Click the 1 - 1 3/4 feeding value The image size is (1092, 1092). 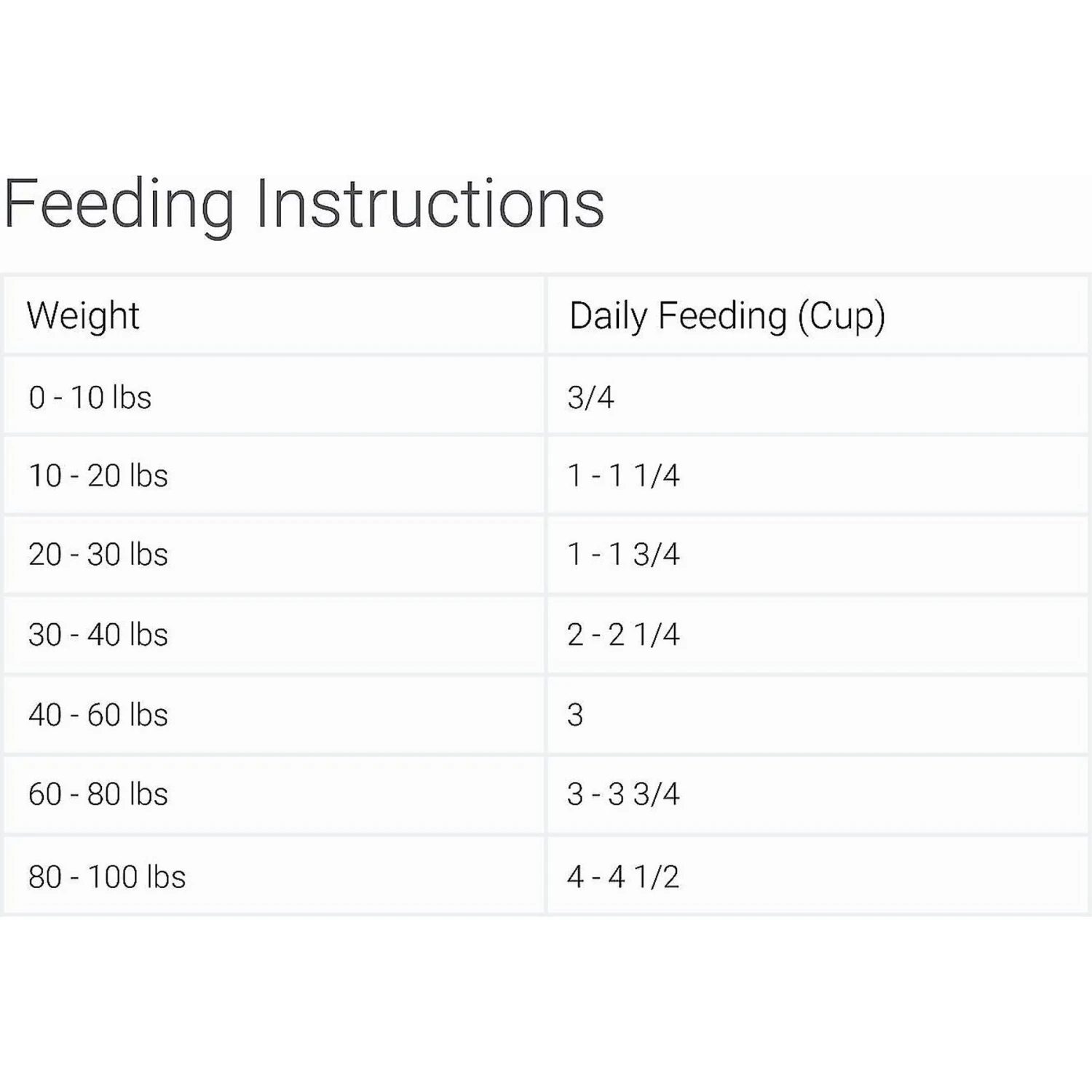pos(623,555)
